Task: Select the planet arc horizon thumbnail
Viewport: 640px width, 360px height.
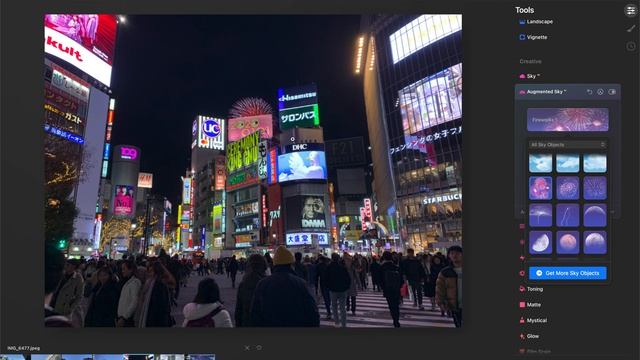Action: (595, 215)
